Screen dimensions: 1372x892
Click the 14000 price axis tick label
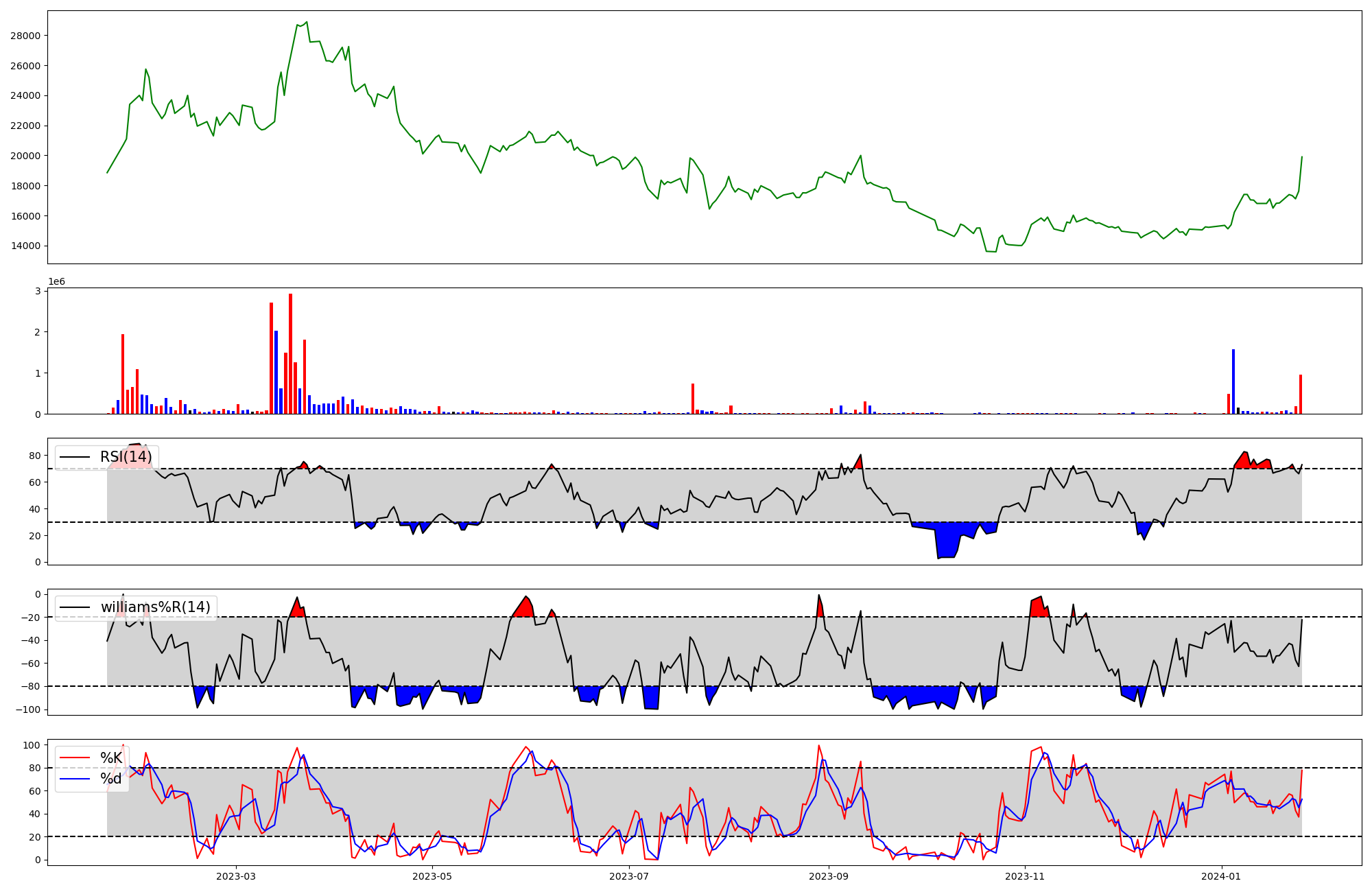tap(25, 246)
